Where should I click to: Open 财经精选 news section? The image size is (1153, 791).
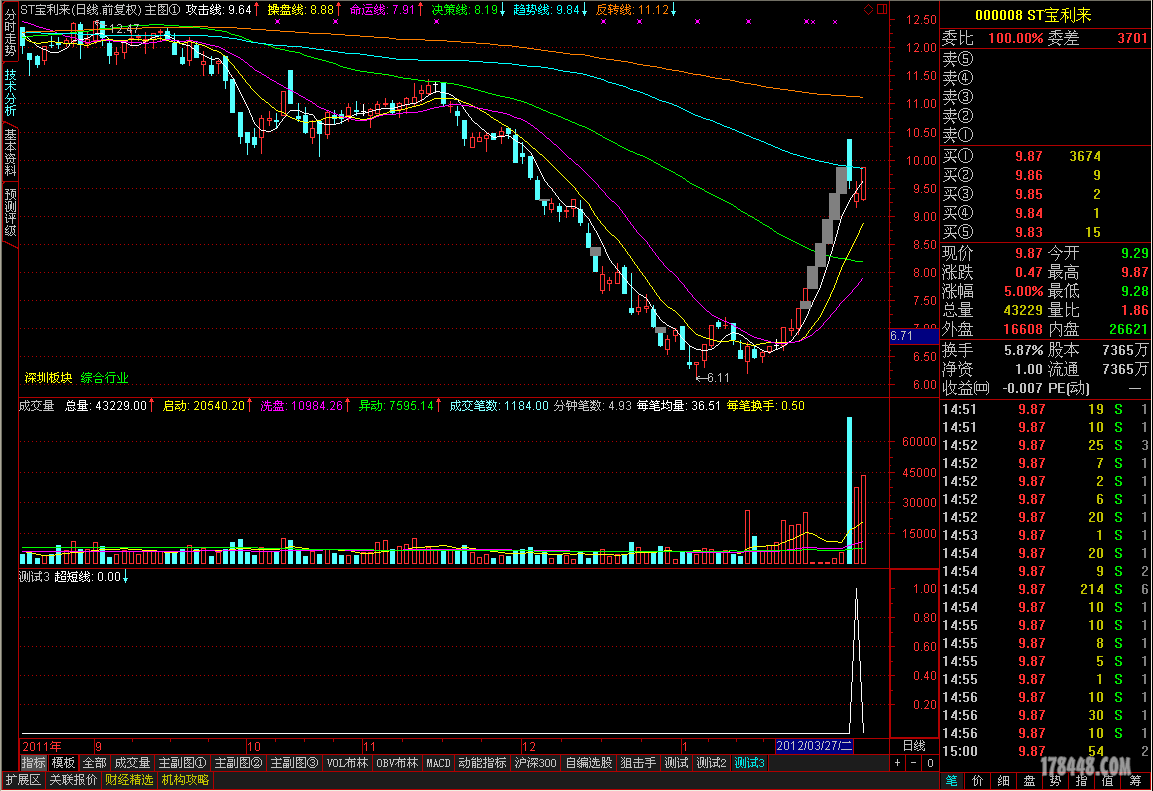click(x=129, y=780)
